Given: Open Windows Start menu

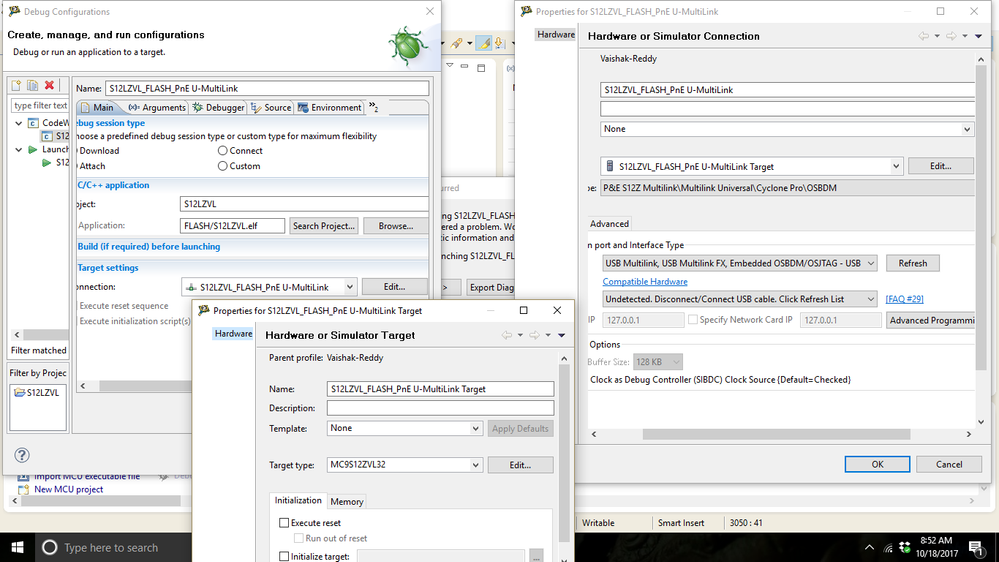Looking at the screenshot, I should coord(17,547).
